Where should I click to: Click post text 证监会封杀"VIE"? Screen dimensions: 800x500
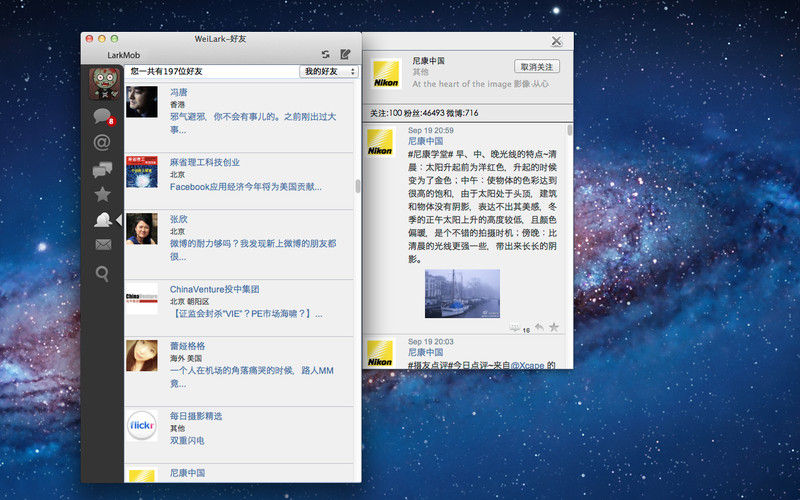pos(246,314)
